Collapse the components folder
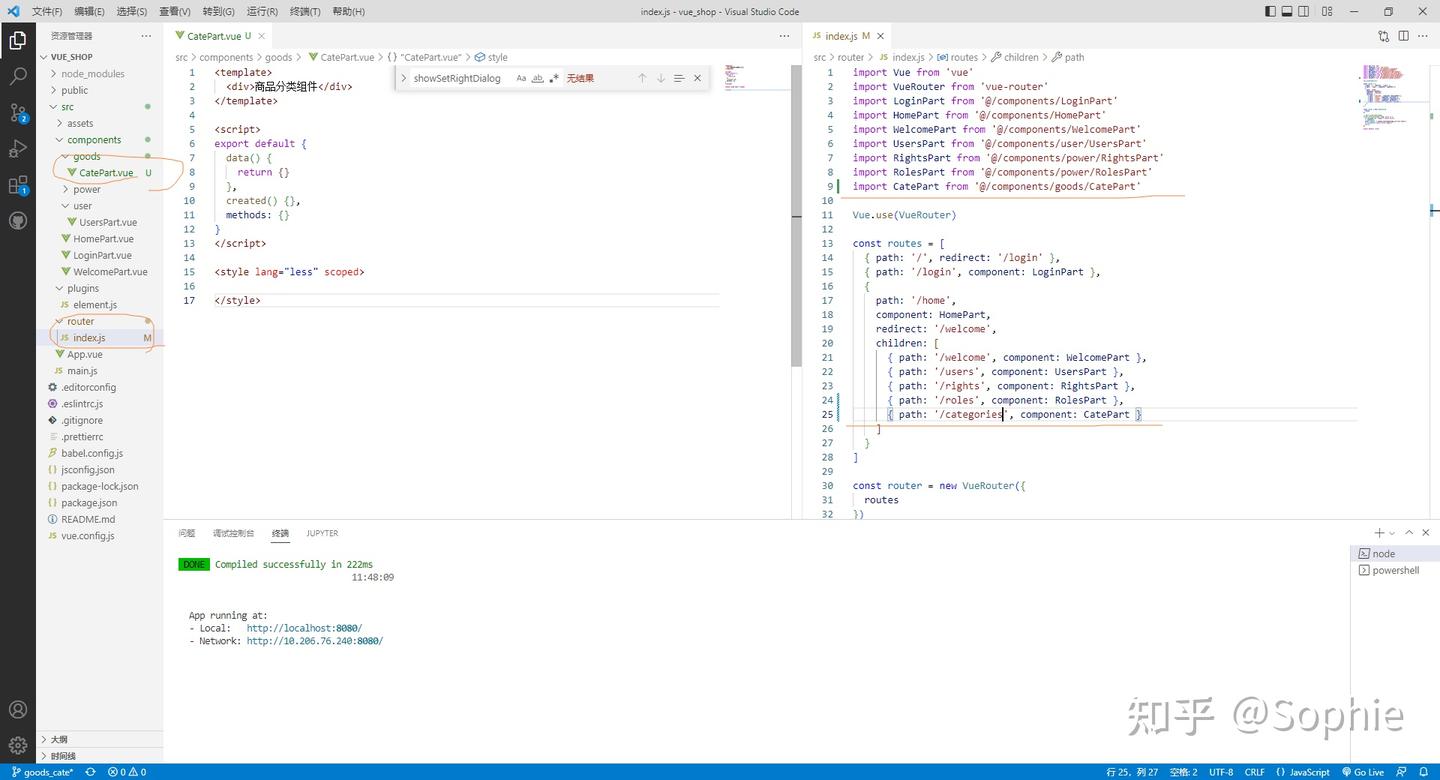 (x=94, y=140)
